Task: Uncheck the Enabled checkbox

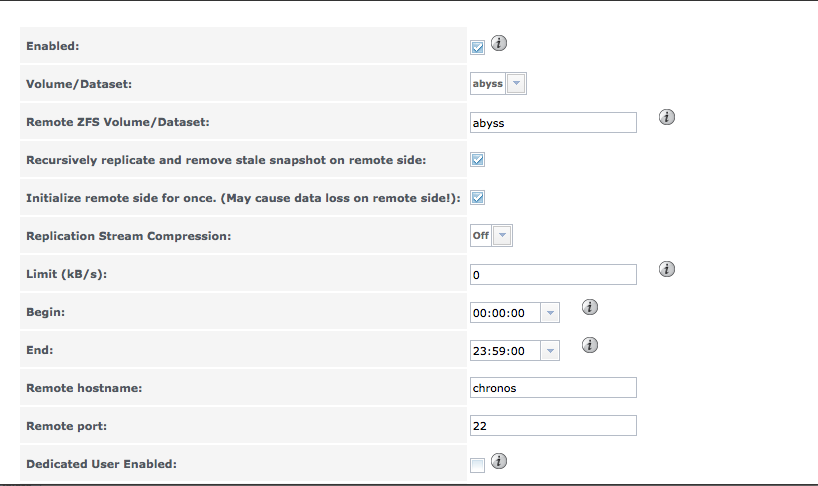Action: coord(478,47)
